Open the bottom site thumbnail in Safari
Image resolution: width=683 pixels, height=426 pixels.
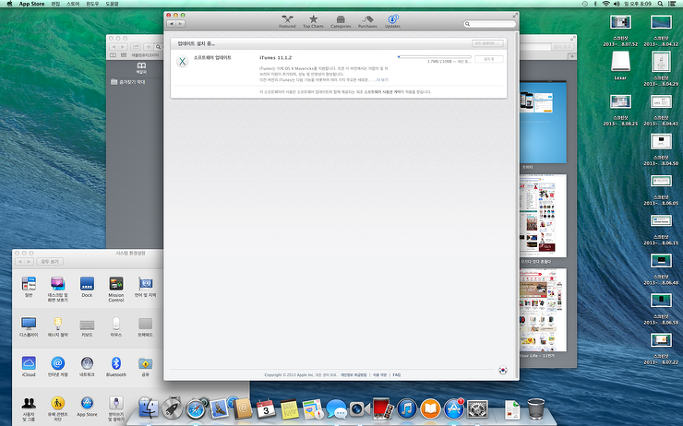[x=543, y=310]
